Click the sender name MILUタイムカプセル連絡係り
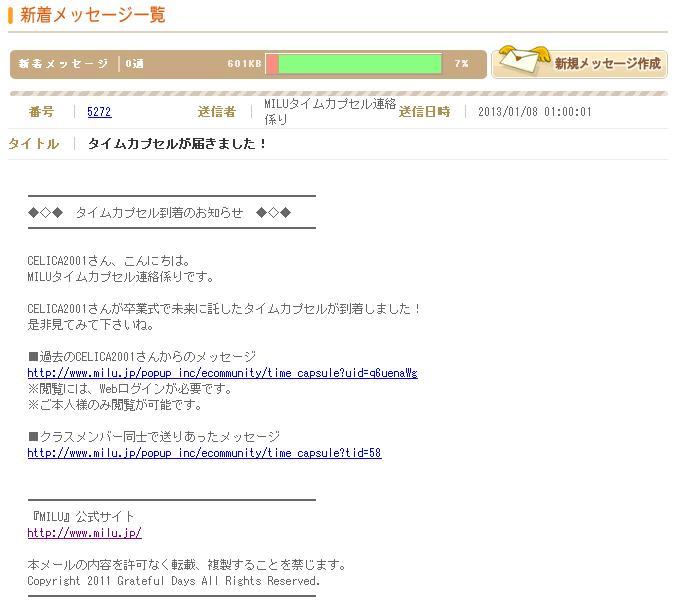The width and height of the screenshot is (679, 602). (329, 112)
